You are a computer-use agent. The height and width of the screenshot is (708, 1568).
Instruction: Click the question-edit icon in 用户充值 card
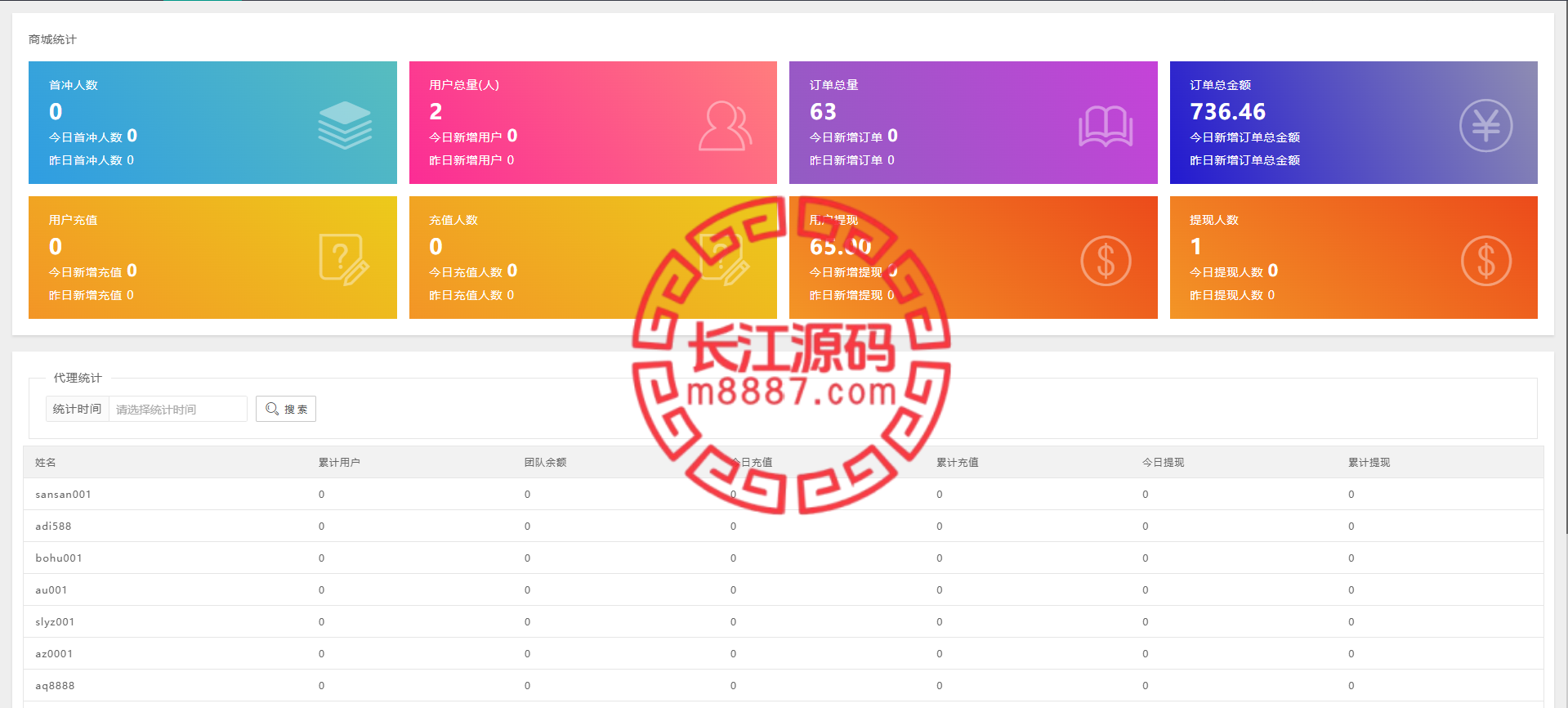click(344, 259)
